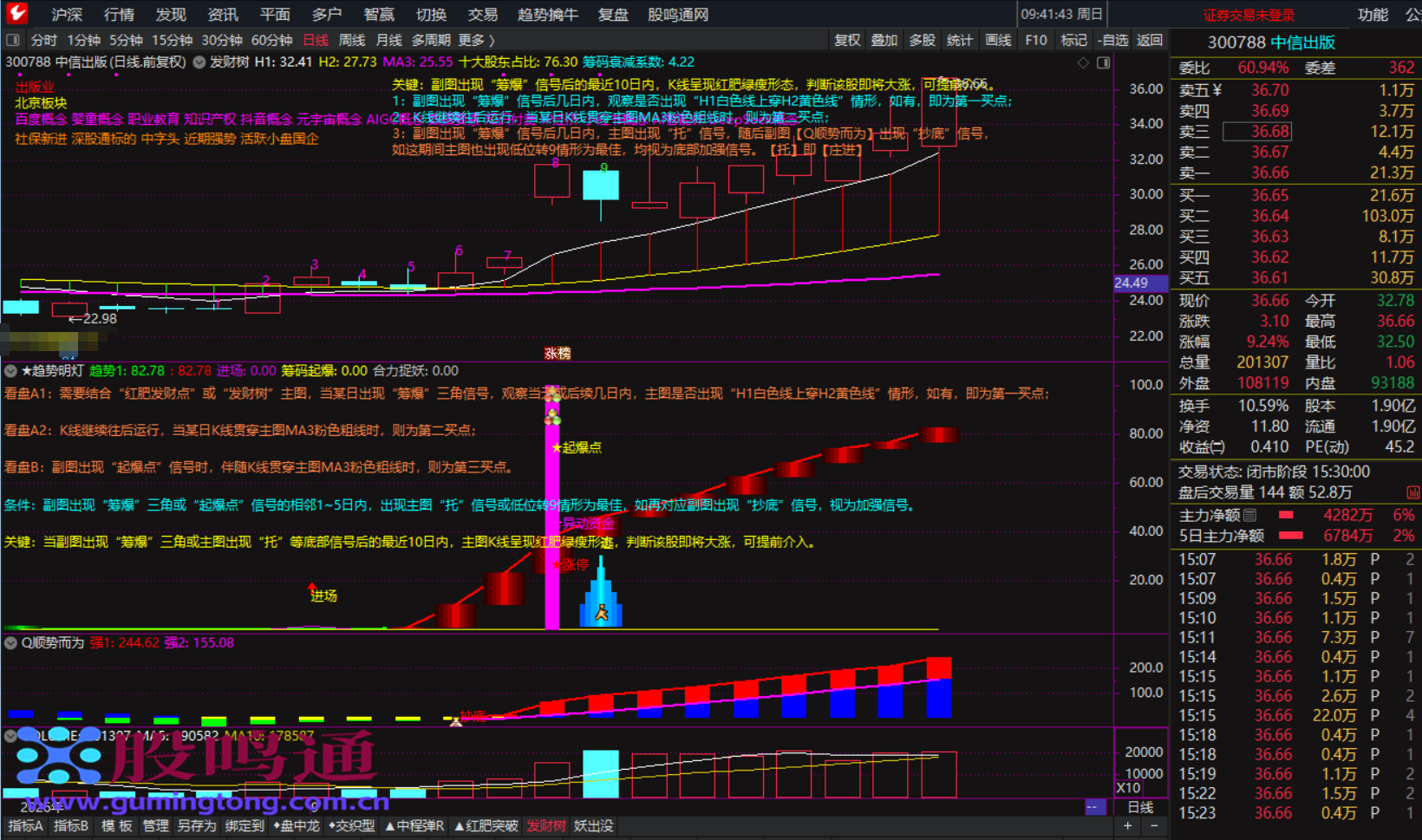
Task: Click the list icon next to 主力净额
Action: click(x=1249, y=515)
